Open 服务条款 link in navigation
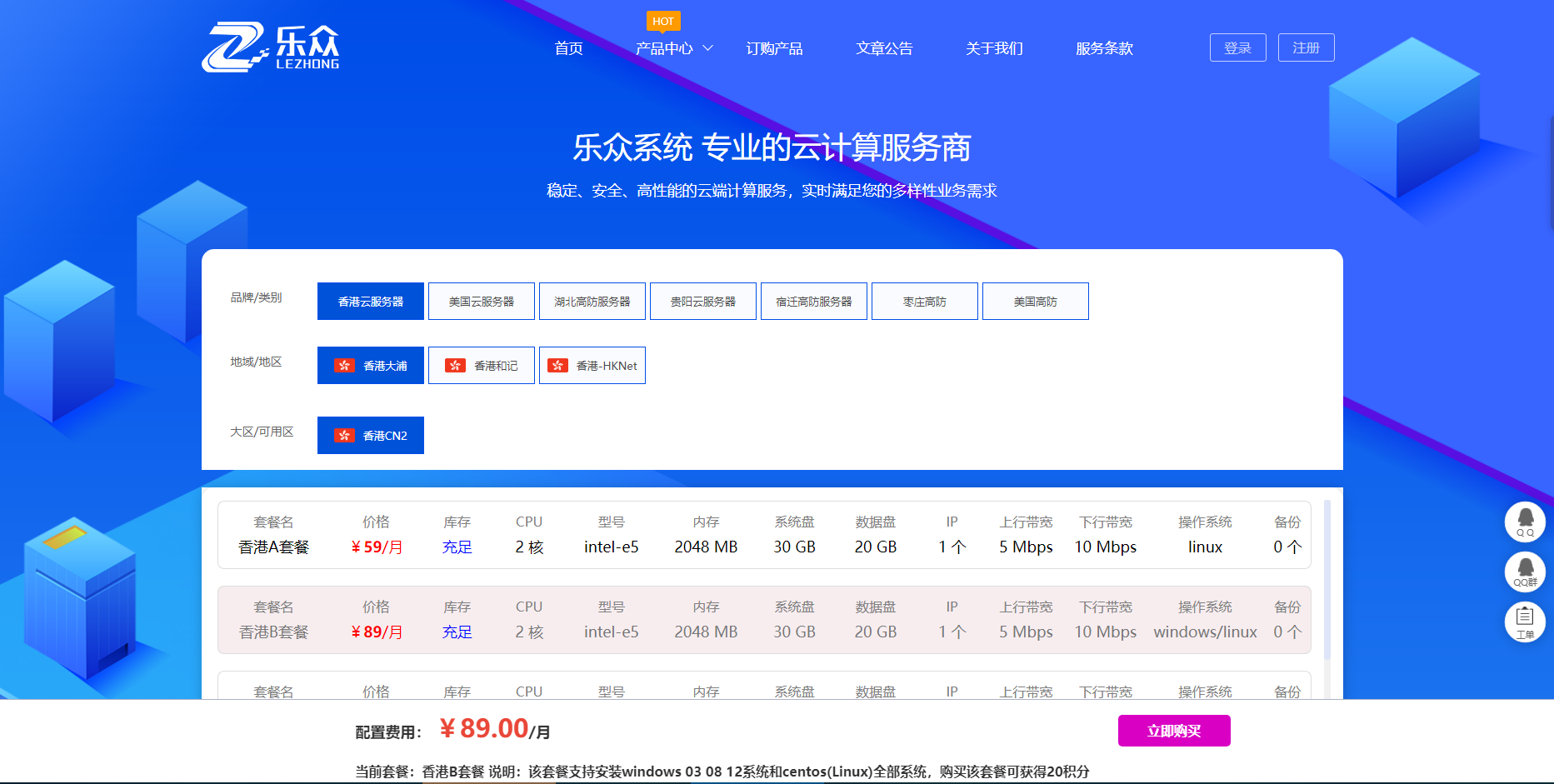Screen dimensions: 1554x784 tap(1104, 48)
